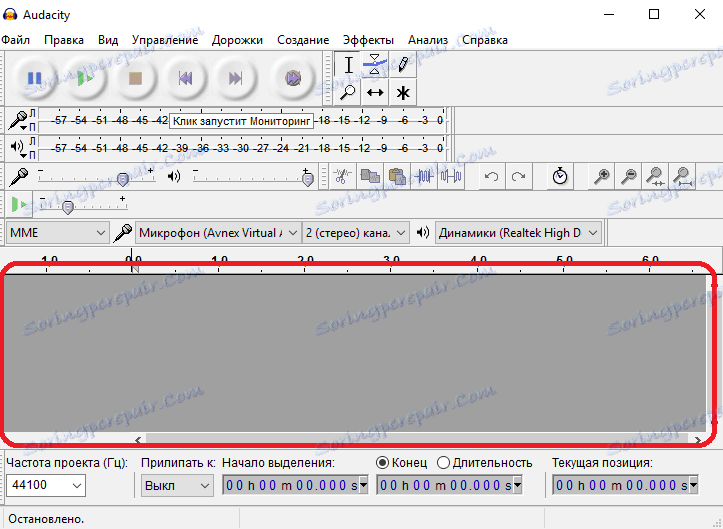Select the Multi-tool asterisk icon

[x=403, y=93]
